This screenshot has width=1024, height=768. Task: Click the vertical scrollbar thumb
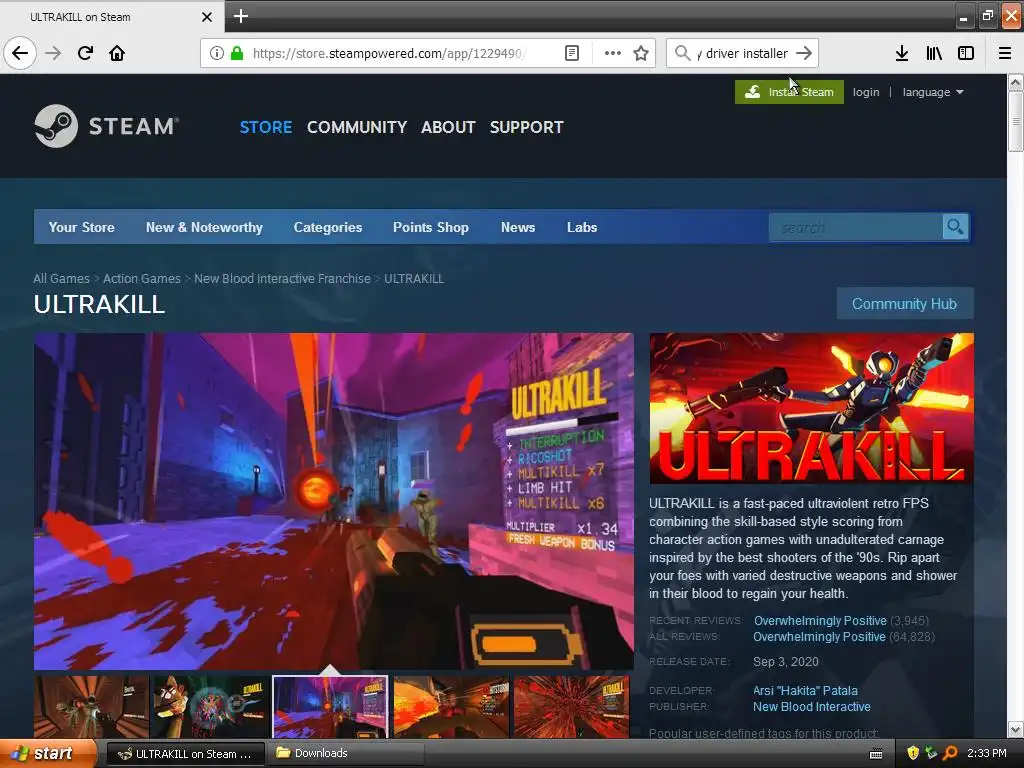1016,121
